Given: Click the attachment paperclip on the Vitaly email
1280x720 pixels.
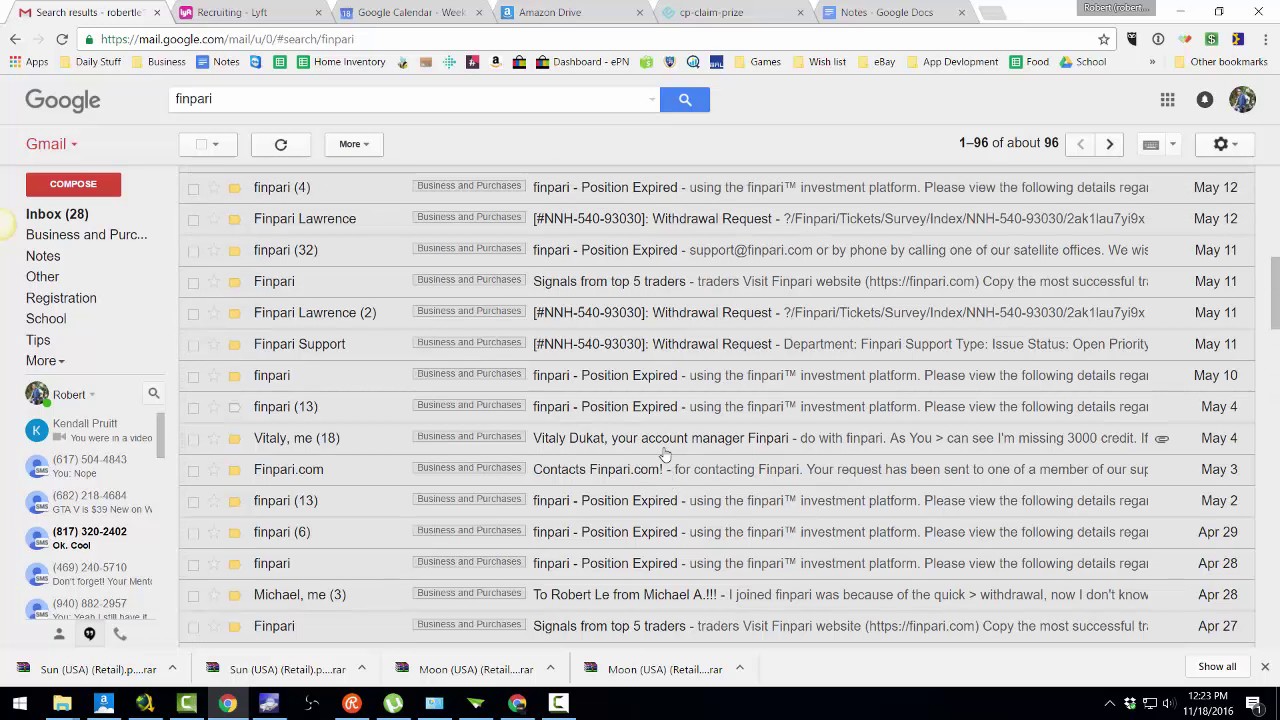Looking at the screenshot, I should click(1161, 438).
